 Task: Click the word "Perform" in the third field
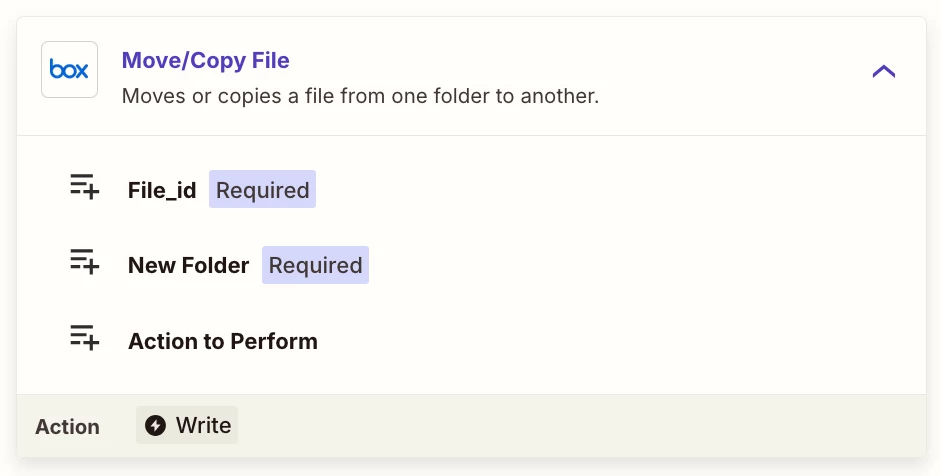(274, 342)
